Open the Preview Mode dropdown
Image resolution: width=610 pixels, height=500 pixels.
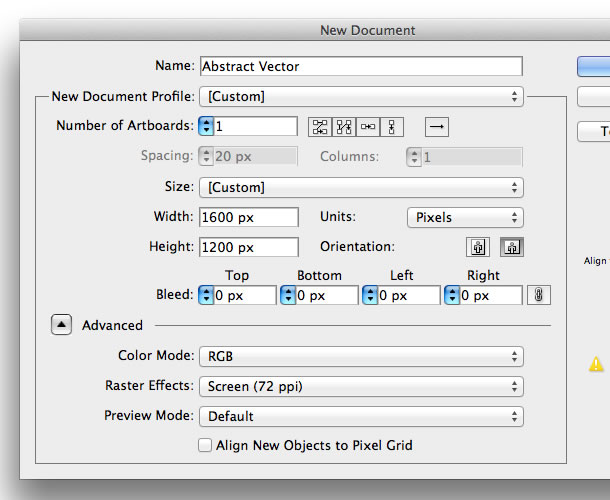click(361, 416)
